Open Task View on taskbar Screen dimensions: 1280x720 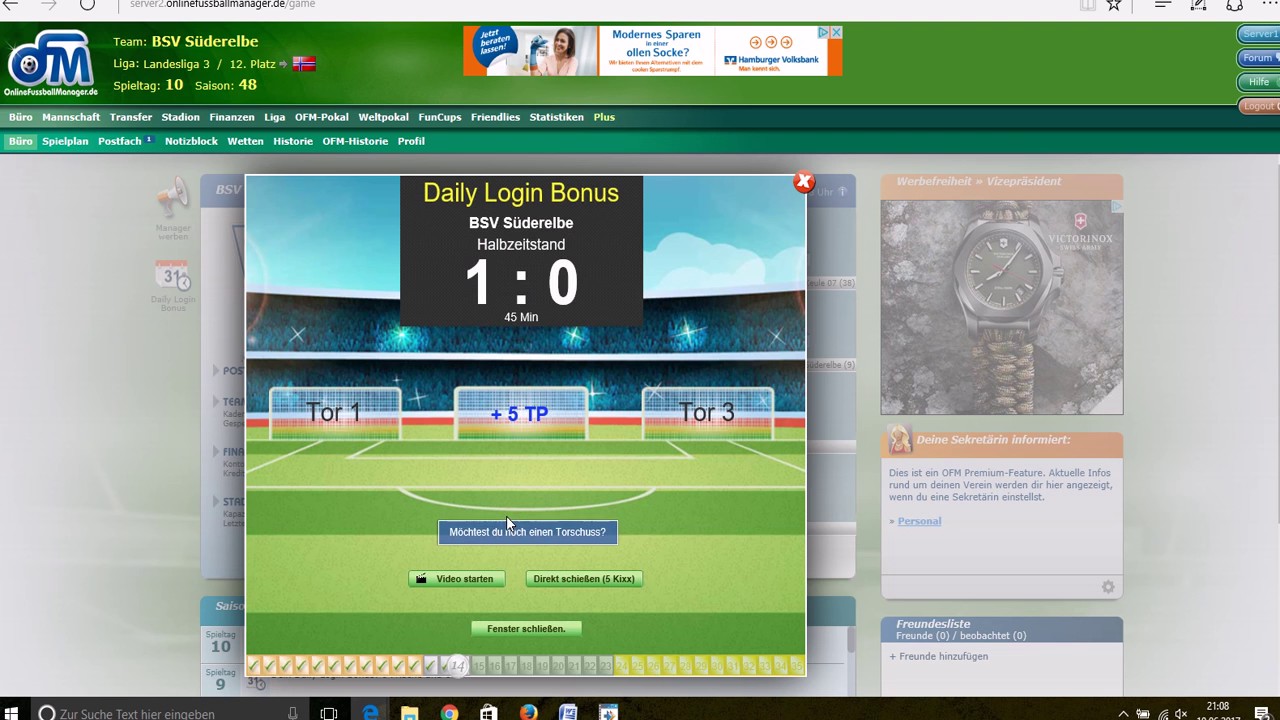pyautogui.click(x=329, y=713)
